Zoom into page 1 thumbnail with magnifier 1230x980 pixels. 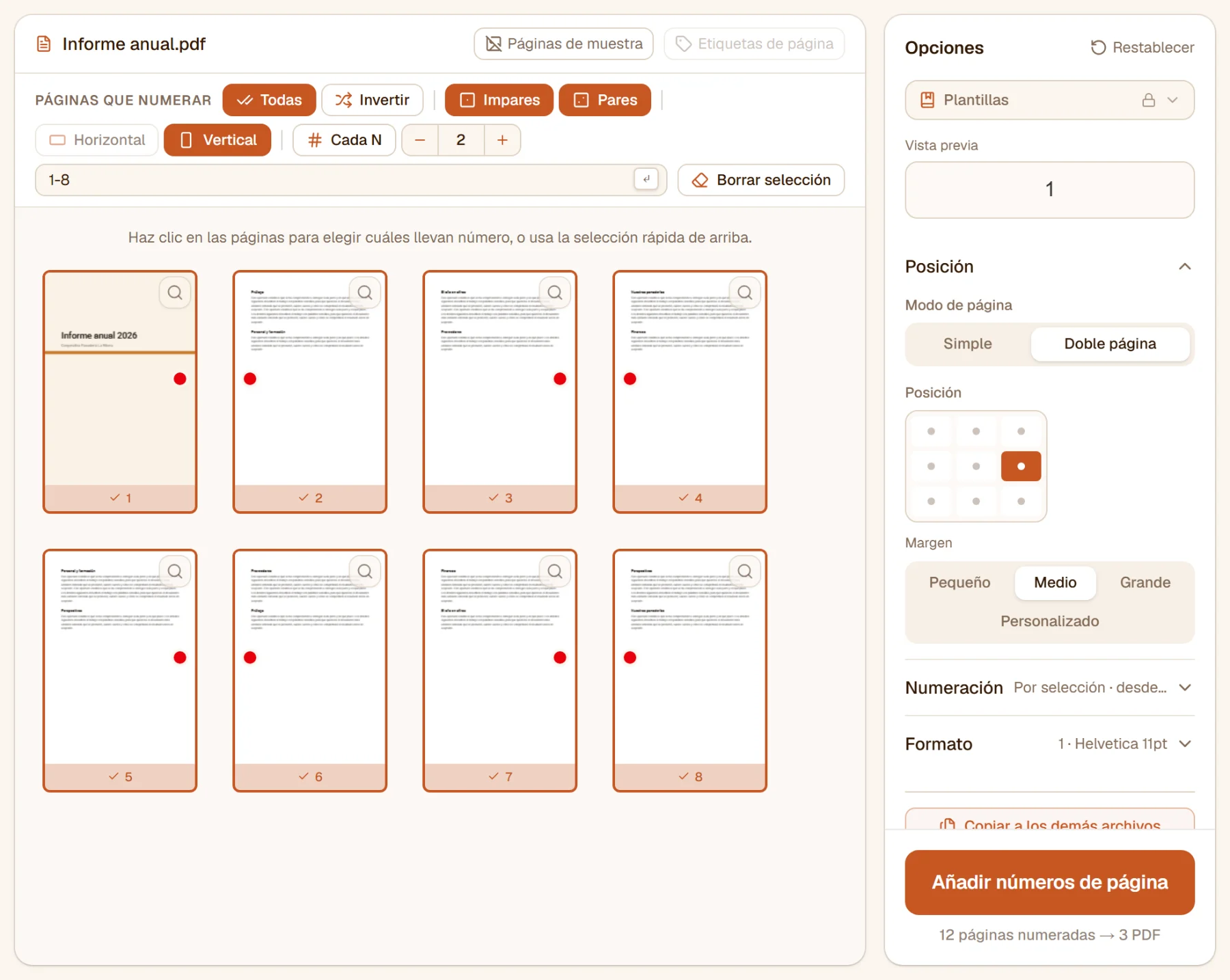[x=175, y=292]
